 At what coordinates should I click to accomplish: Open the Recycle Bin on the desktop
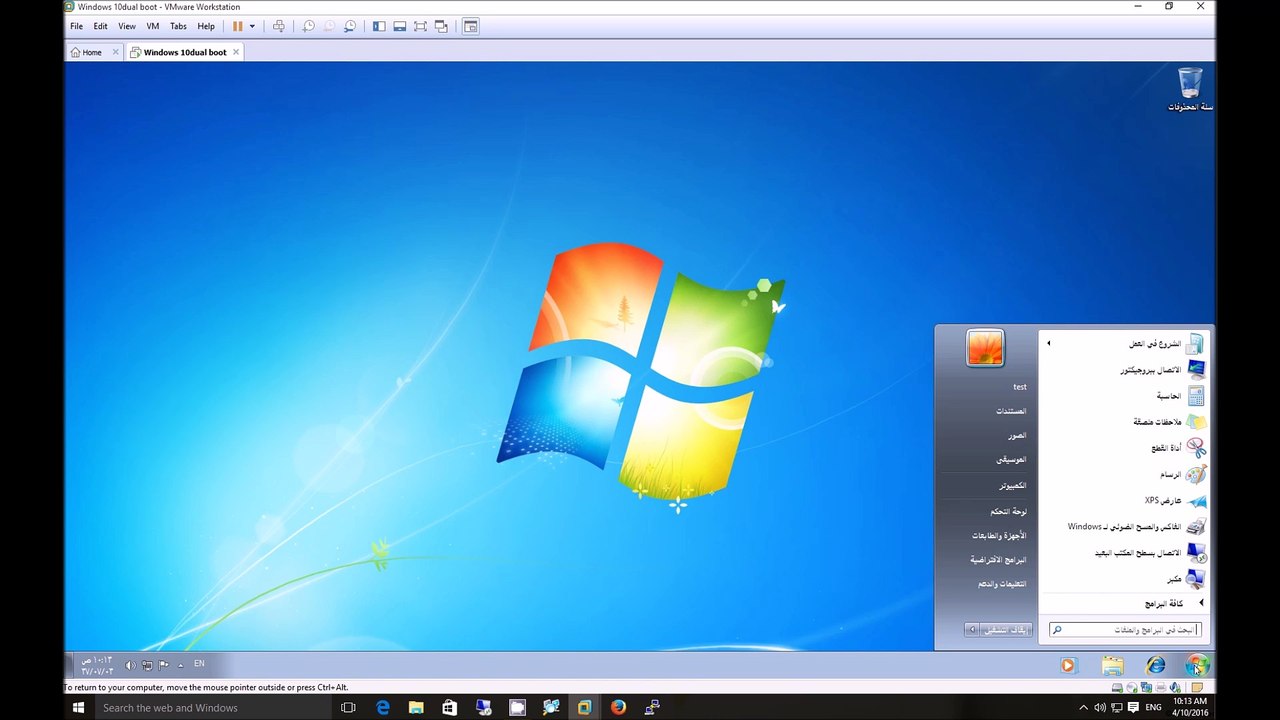click(1190, 89)
